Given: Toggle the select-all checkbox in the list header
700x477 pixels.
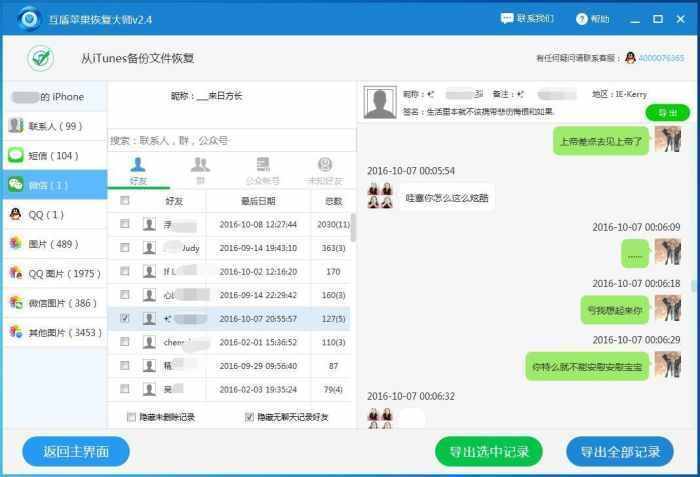Looking at the screenshot, I should 125,201.
